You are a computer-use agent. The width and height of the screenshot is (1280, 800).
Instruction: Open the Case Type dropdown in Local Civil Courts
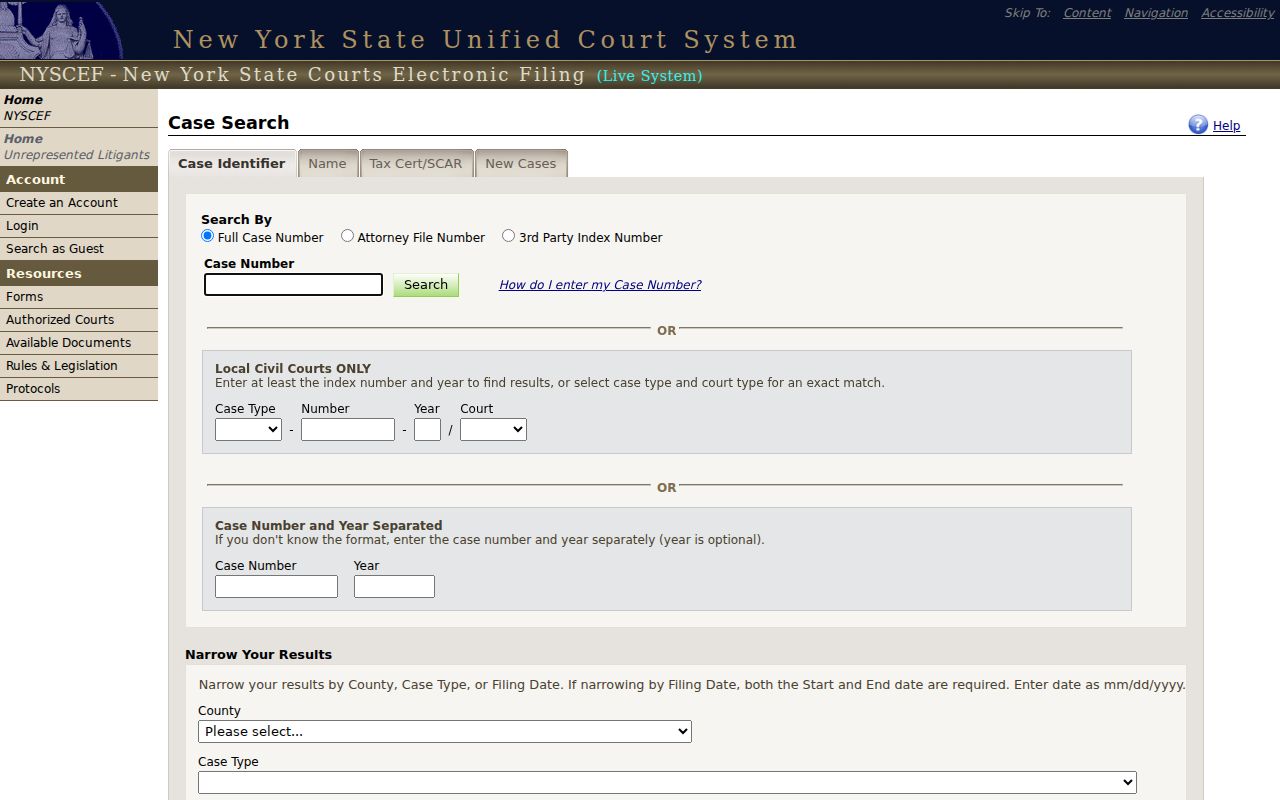[x=248, y=429]
